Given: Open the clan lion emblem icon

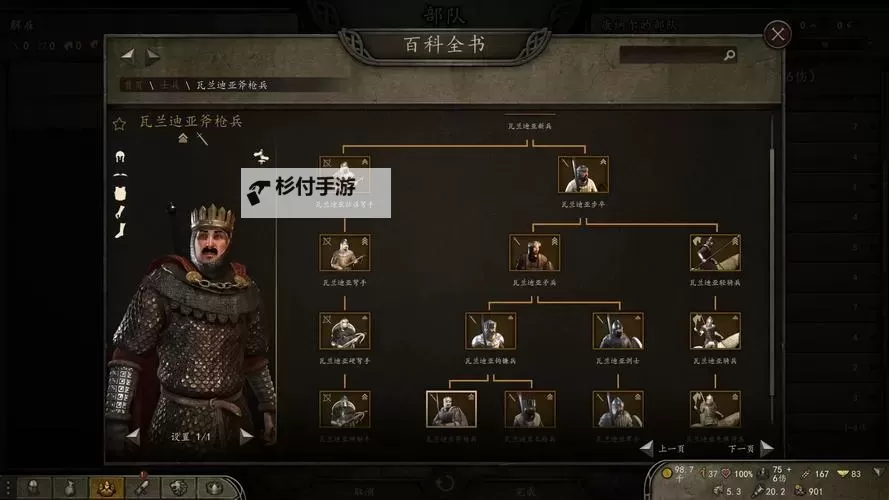Looking at the screenshot, I should click(178, 487).
